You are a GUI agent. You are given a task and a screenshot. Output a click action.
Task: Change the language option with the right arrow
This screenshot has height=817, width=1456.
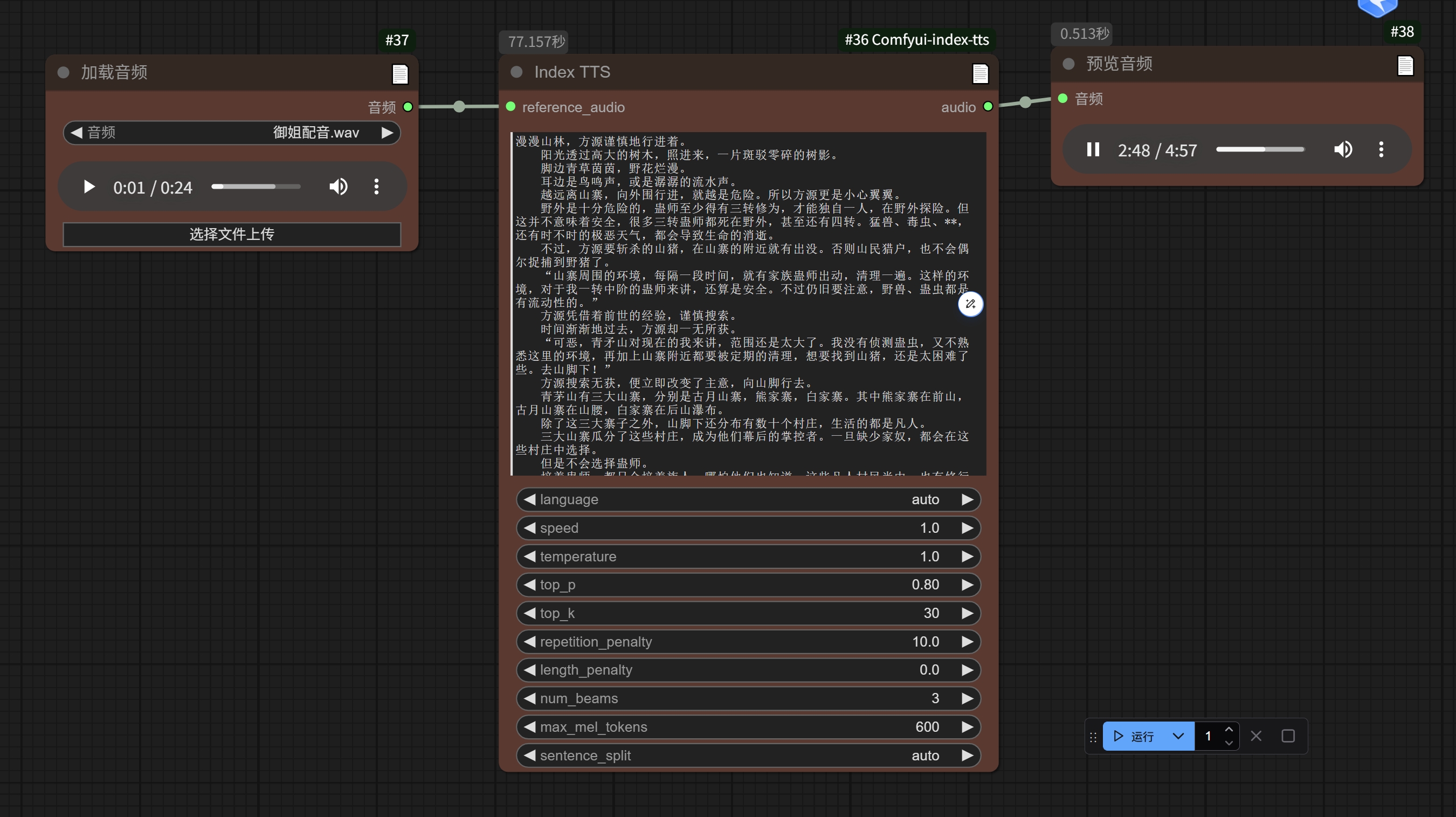coord(967,499)
